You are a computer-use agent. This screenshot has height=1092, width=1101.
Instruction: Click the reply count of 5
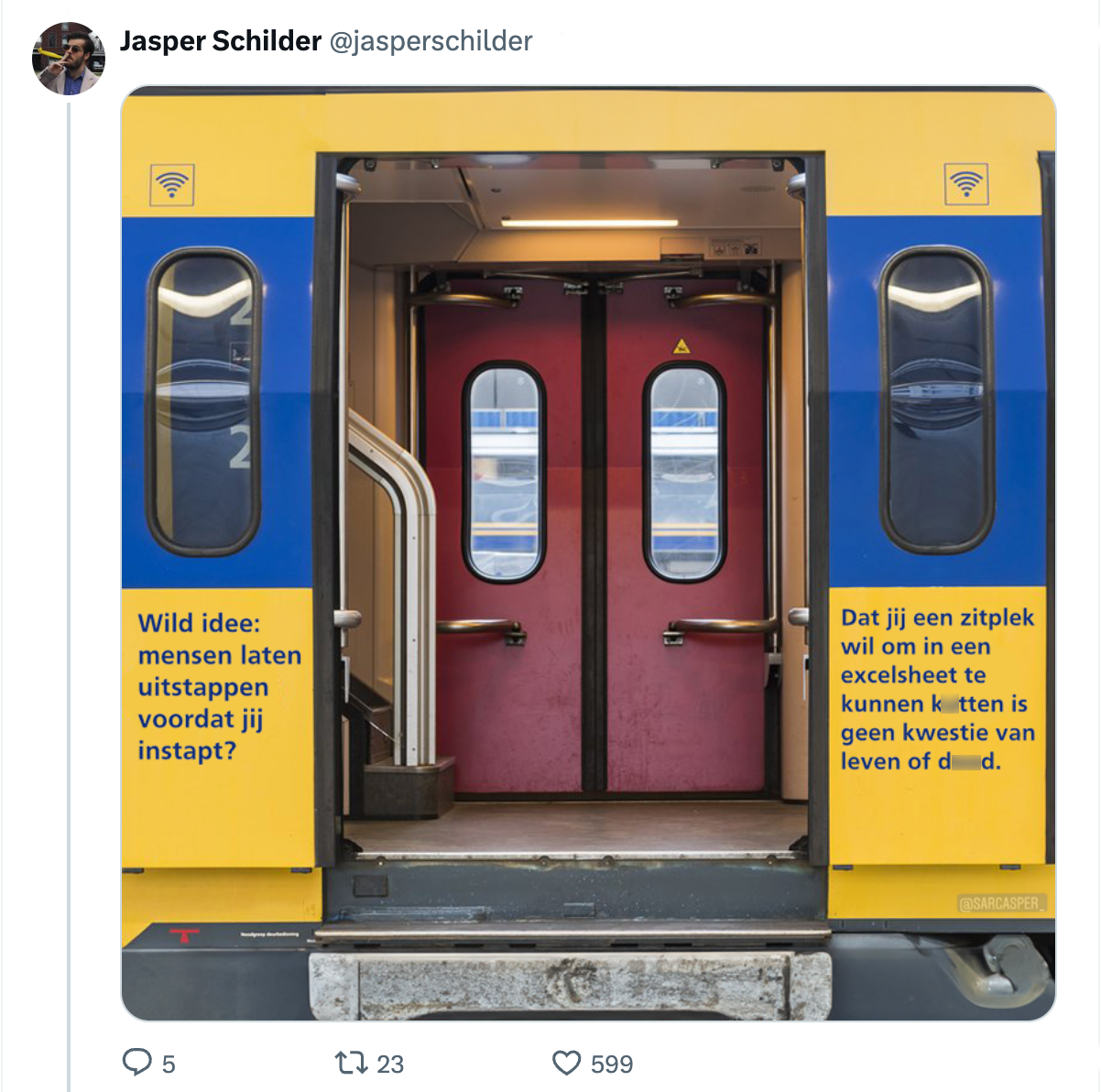click(169, 1065)
